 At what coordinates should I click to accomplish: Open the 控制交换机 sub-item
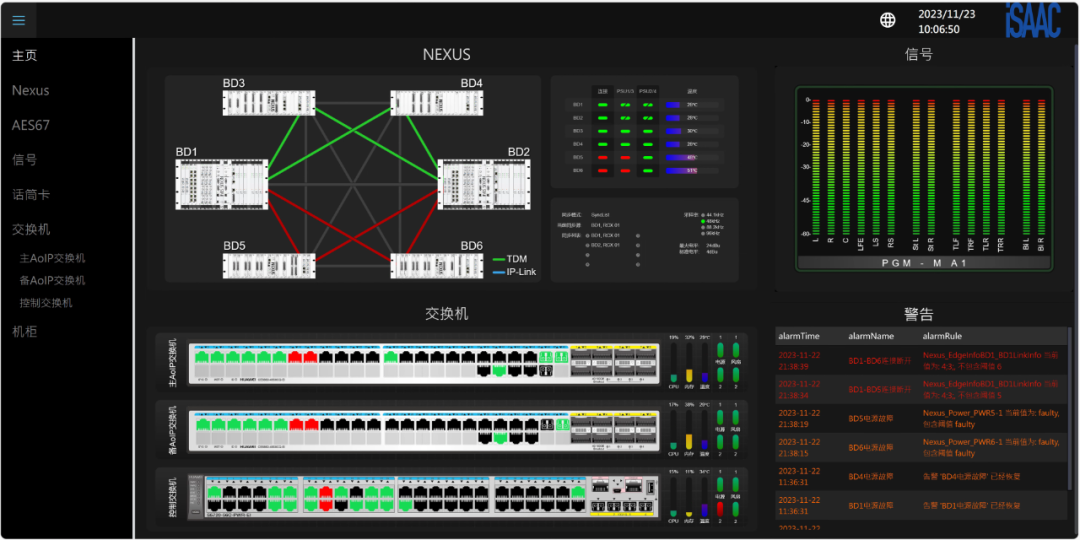pos(46,303)
